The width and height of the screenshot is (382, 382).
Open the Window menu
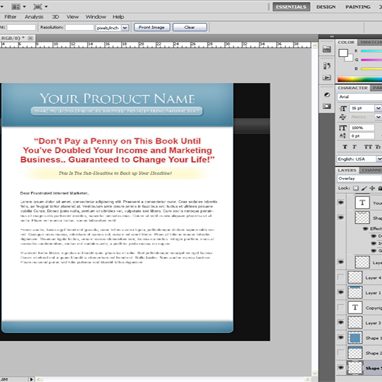click(x=96, y=17)
